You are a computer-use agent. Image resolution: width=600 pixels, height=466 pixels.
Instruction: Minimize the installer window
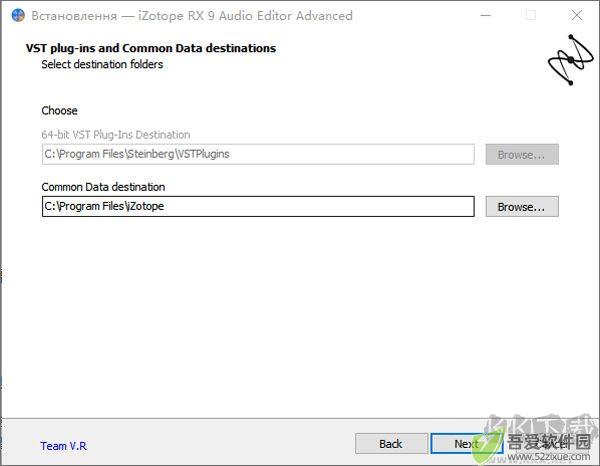pyautogui.click(x=486, y=15)
